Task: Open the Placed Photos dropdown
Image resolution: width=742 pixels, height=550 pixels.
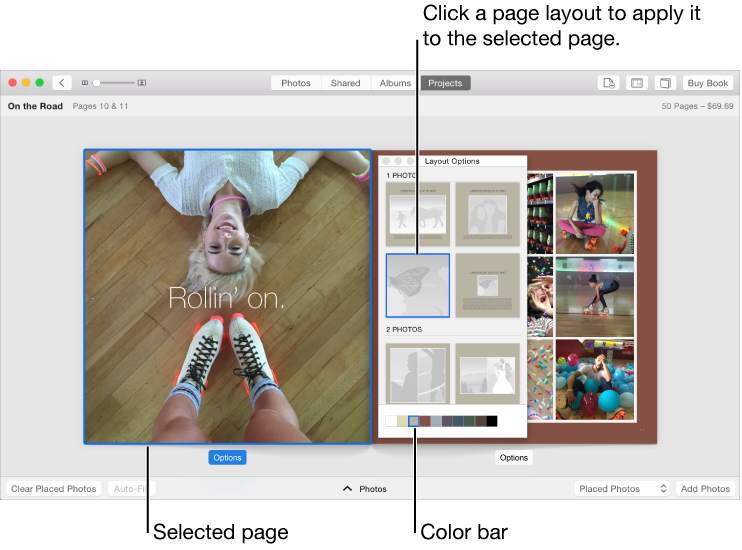Action: pyautogui.click(x=623, y=488)
